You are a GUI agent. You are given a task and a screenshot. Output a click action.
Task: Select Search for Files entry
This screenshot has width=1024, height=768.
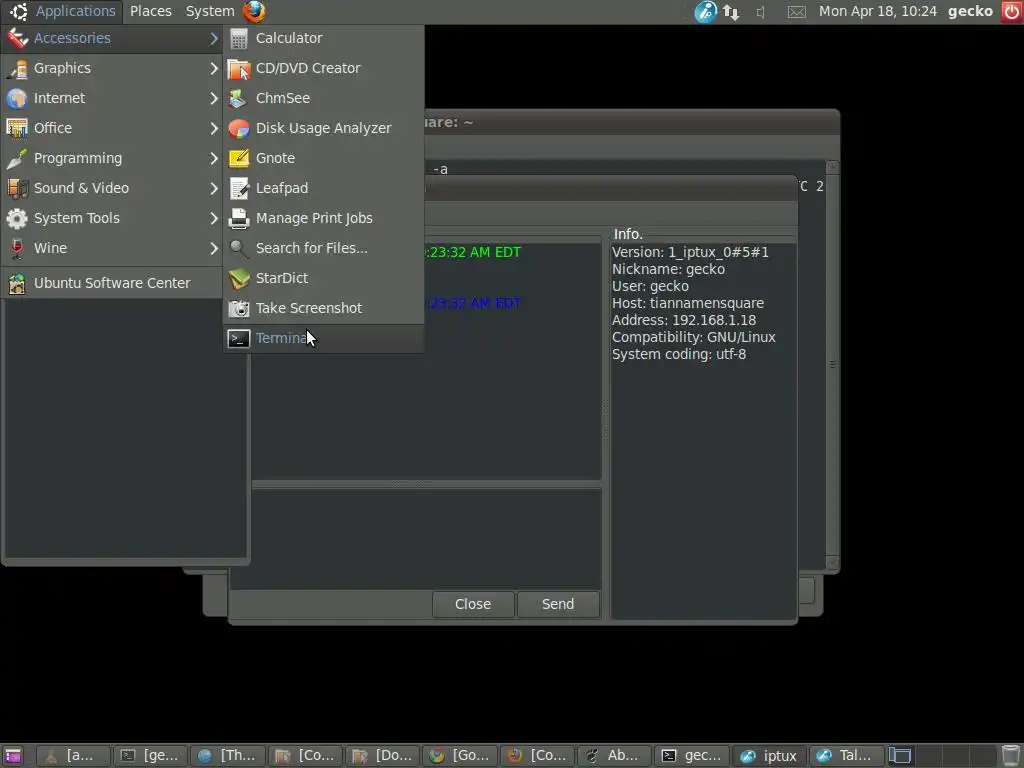pos(323,248)
